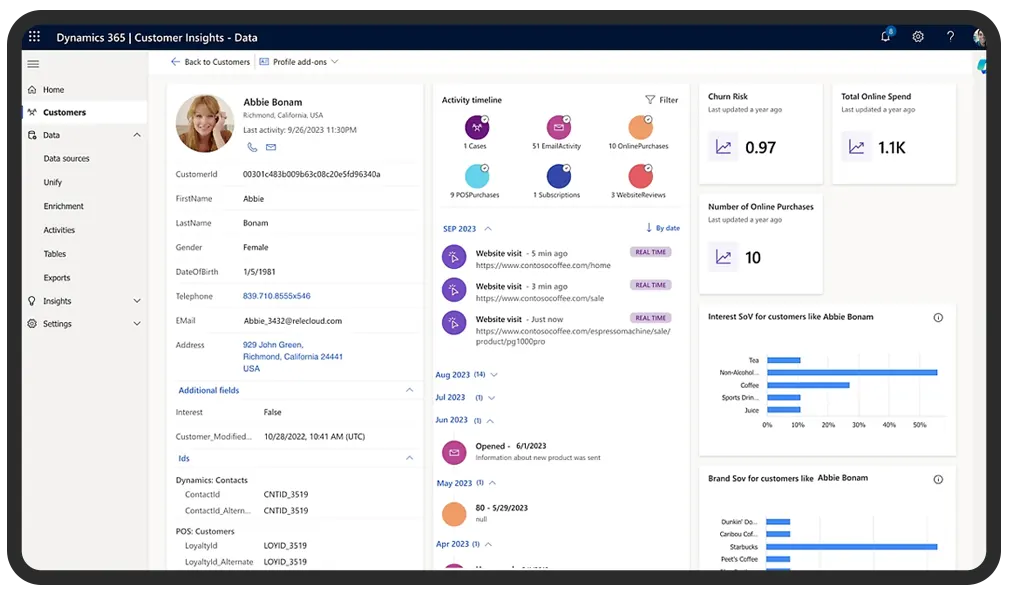1012x592 pixels.
Task: Click the help question mark icon
Action: [950, 37]
